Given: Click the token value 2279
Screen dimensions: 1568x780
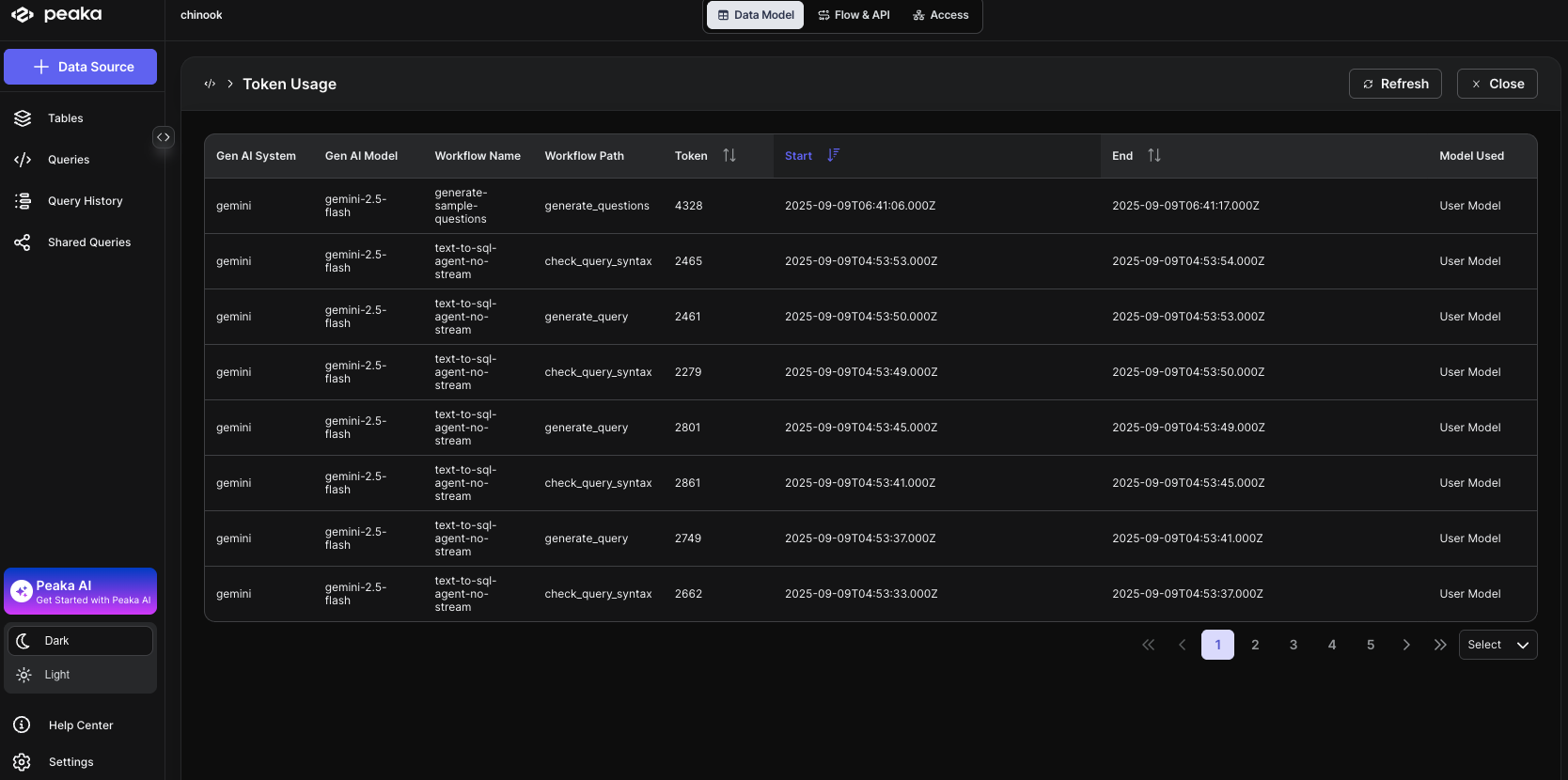Looking at the screenshot, I should (688, 372).
